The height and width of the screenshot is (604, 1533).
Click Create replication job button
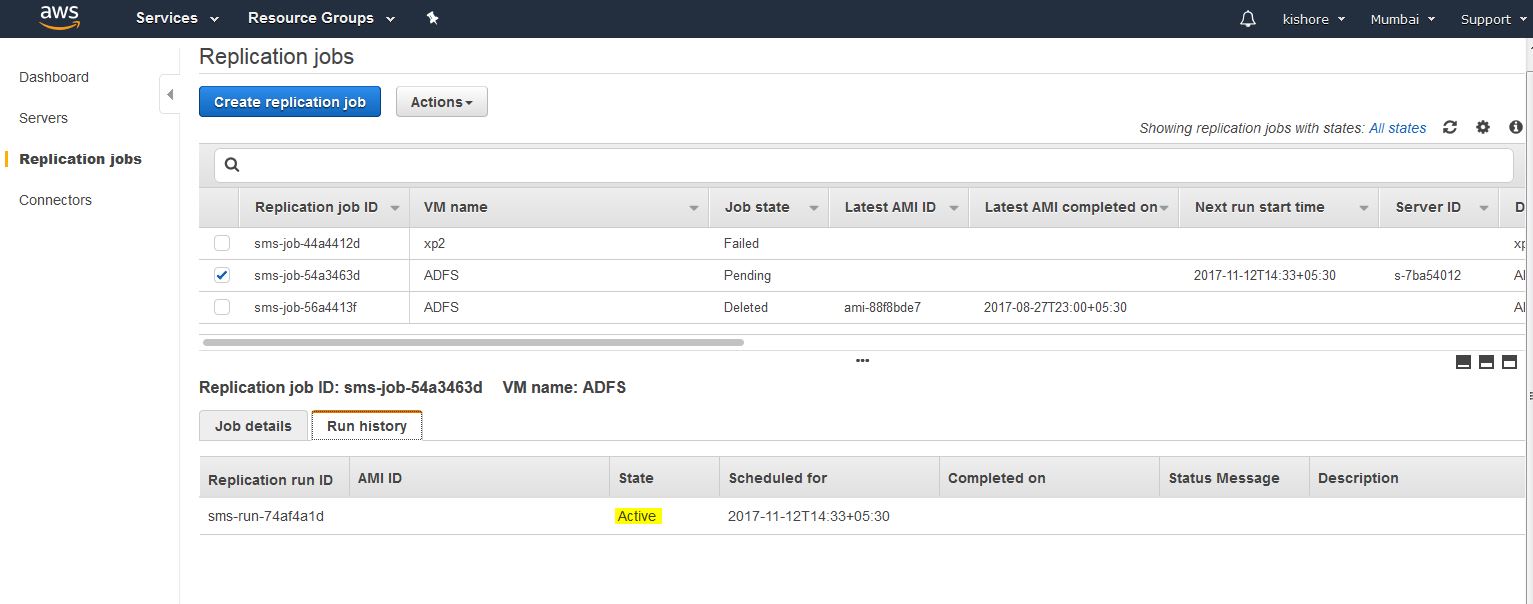(x=289, y=102)
